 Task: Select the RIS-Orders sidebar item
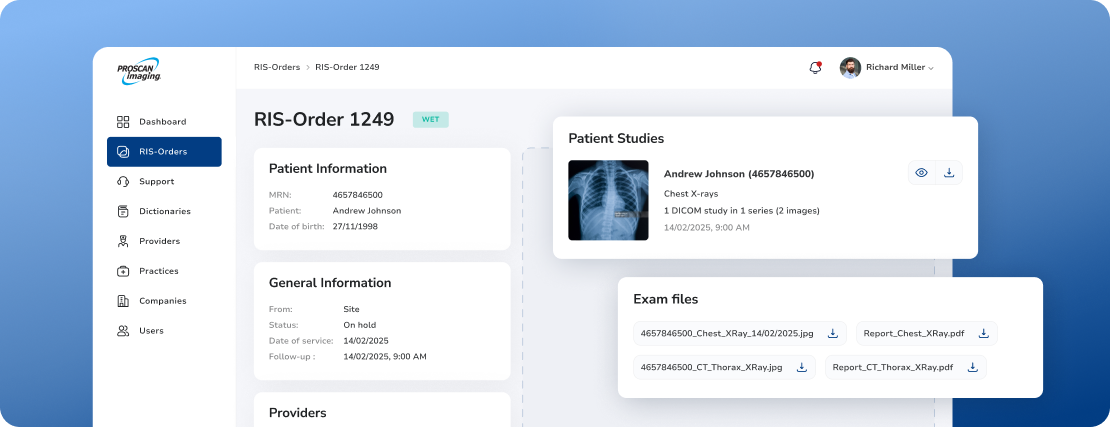[164, 152]
